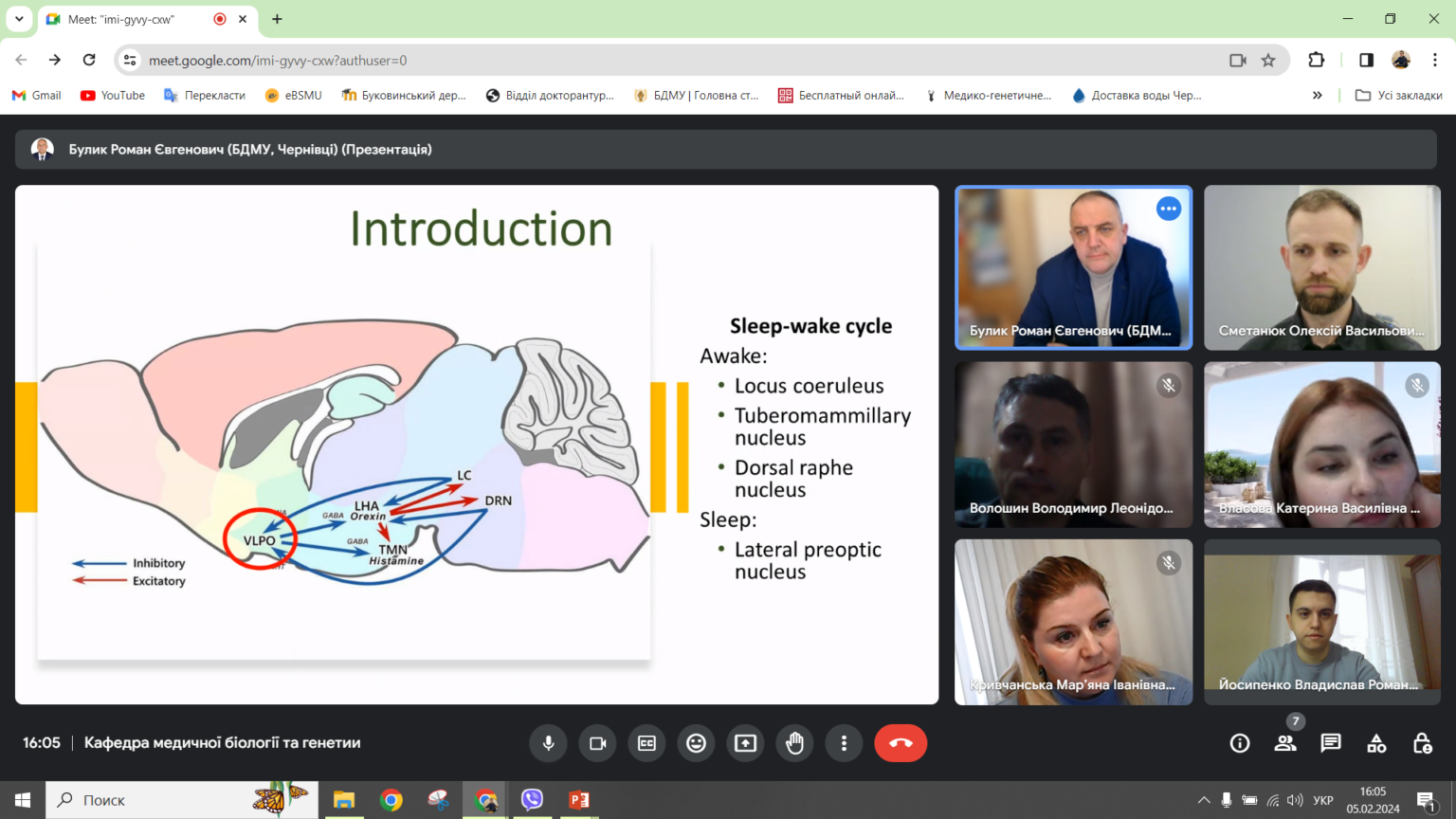Leave the call with red button
Viewport: 1456px width, 819px height.
click(901, 743)
